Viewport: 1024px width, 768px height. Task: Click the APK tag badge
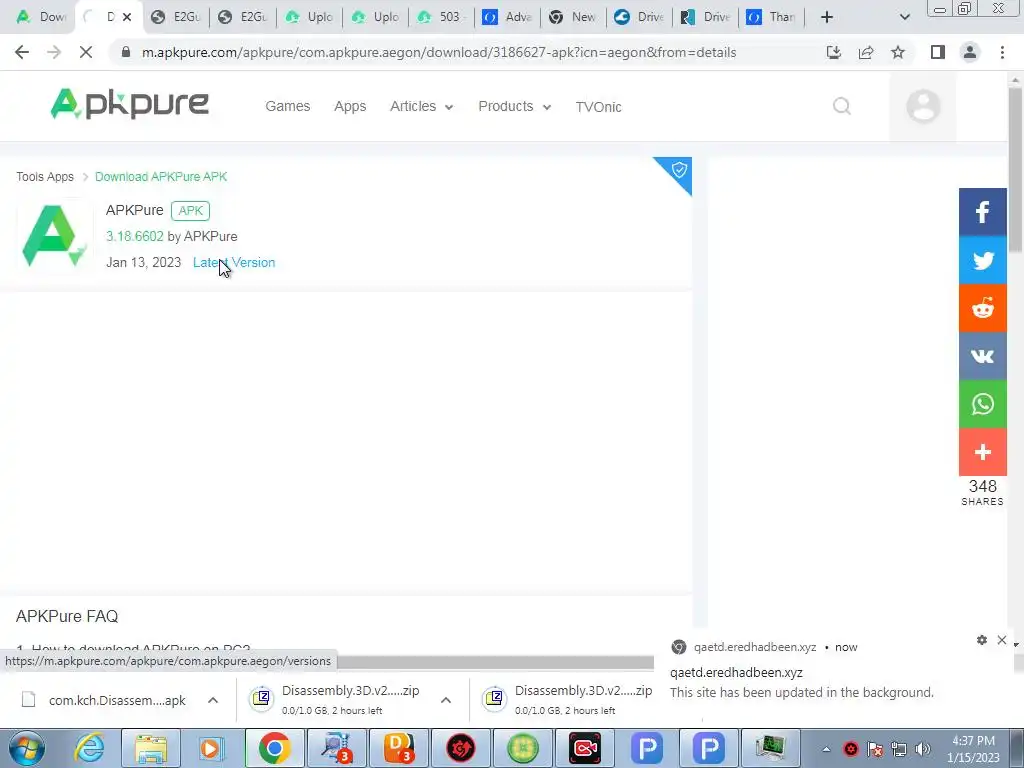[x=191, y=210]
